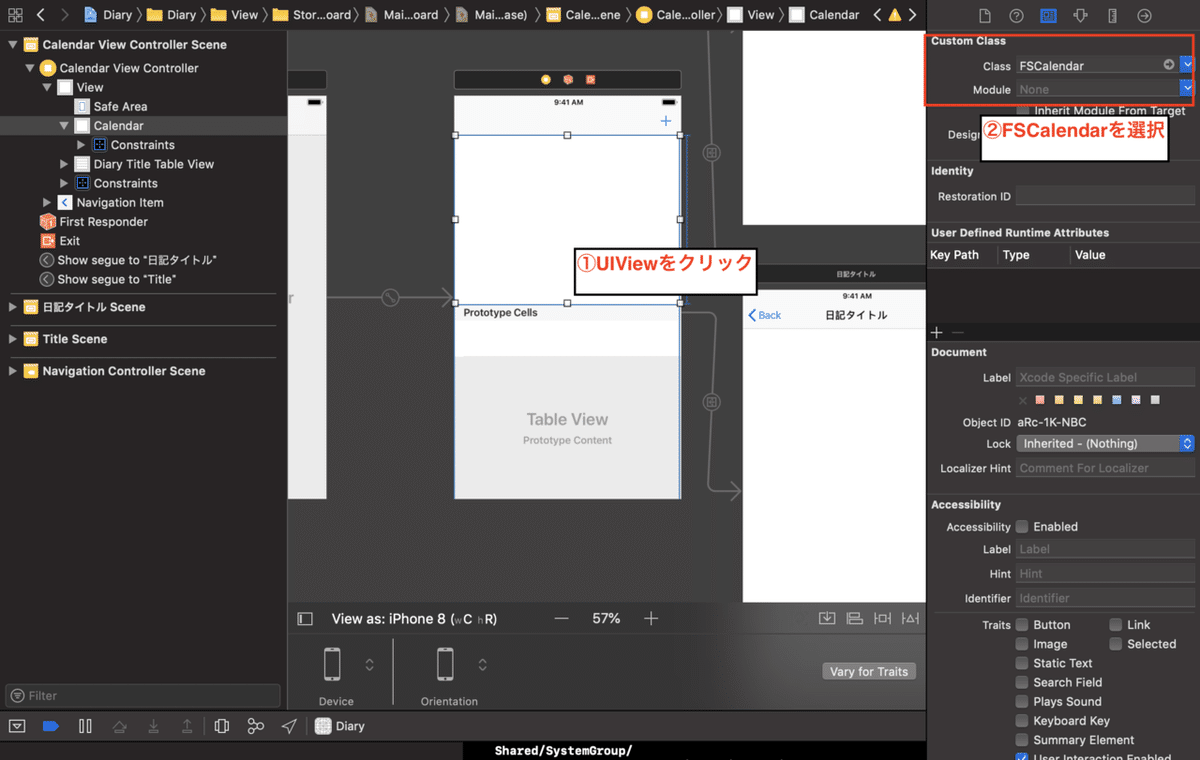Image resolution: width=1200 pixels, height=760 pixels.
Task: Check the Link trait
Action: coord(1115,624)
